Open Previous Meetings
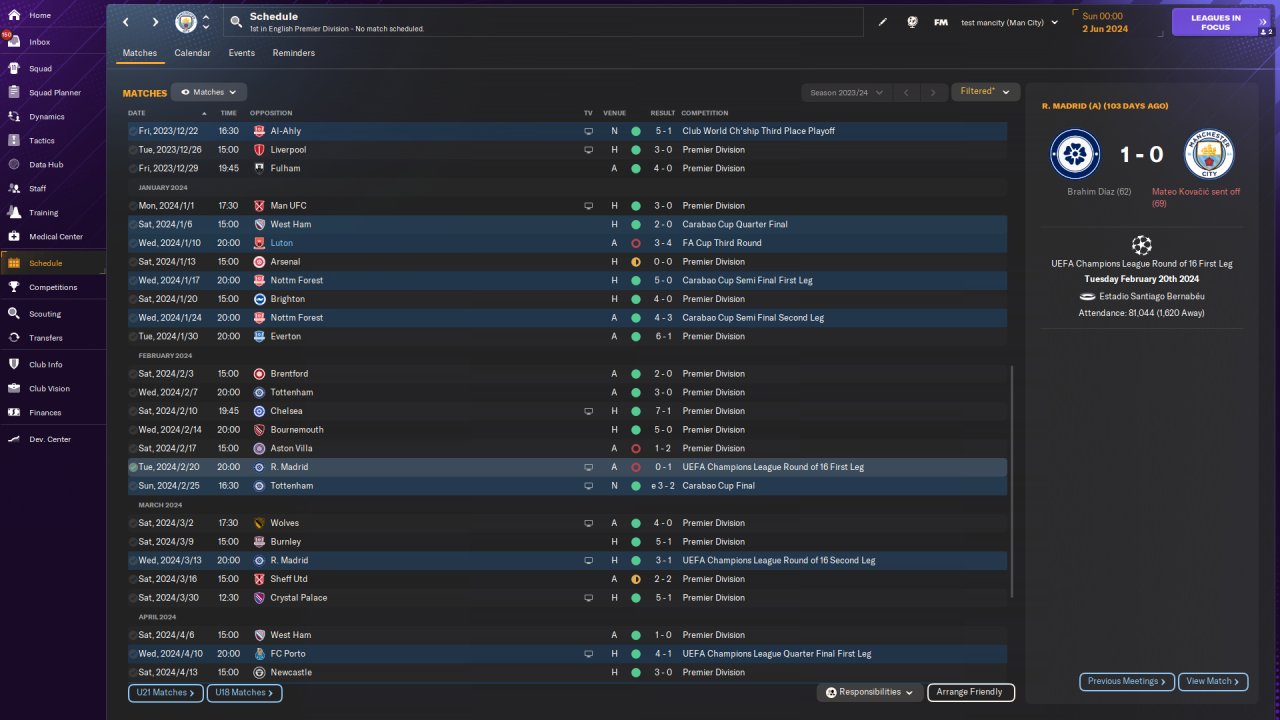This screenshot has width=1280, height=720. [1127, 681]
